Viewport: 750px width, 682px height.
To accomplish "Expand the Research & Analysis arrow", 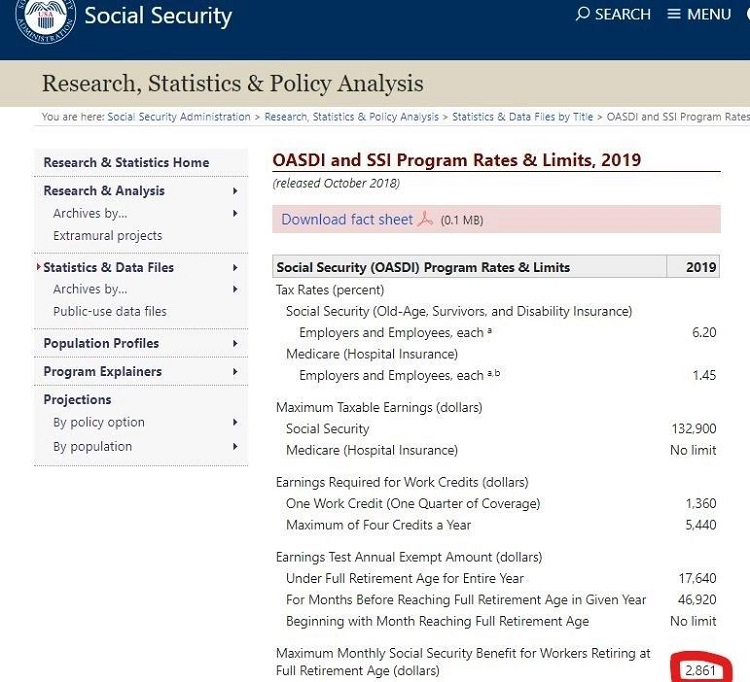I will (x=235, y=191).
